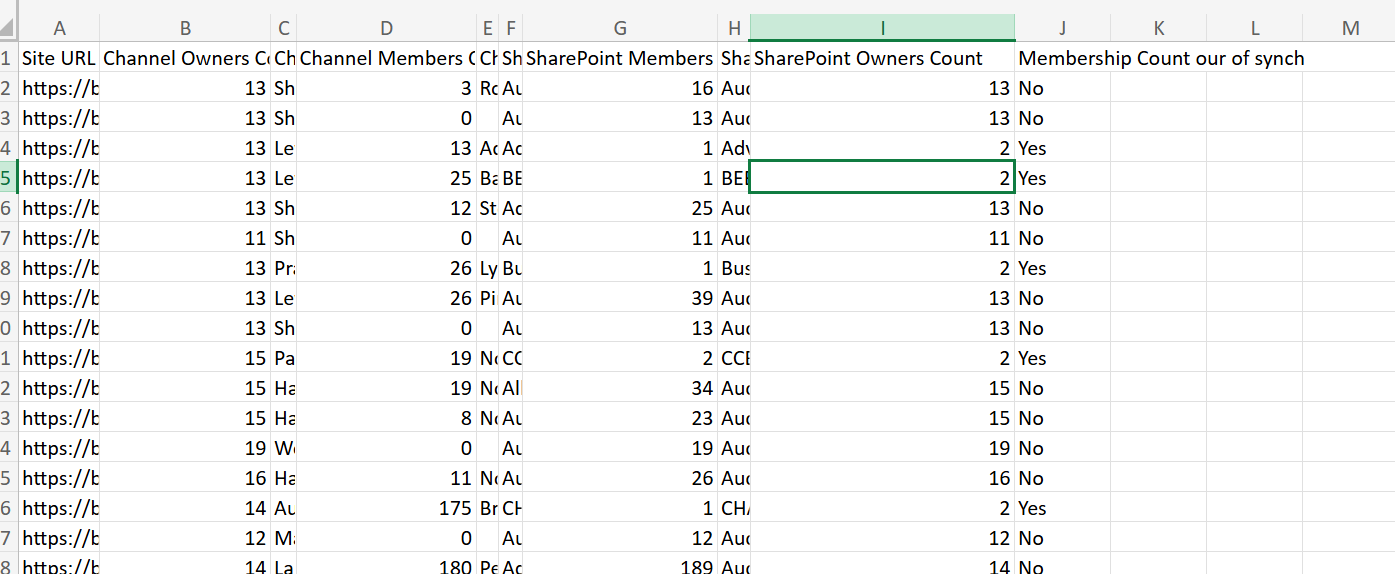This screenshot has width=1395, height=574.
Task: Select the 'No' cell in row 2
Action: [x=1062, y=88]
